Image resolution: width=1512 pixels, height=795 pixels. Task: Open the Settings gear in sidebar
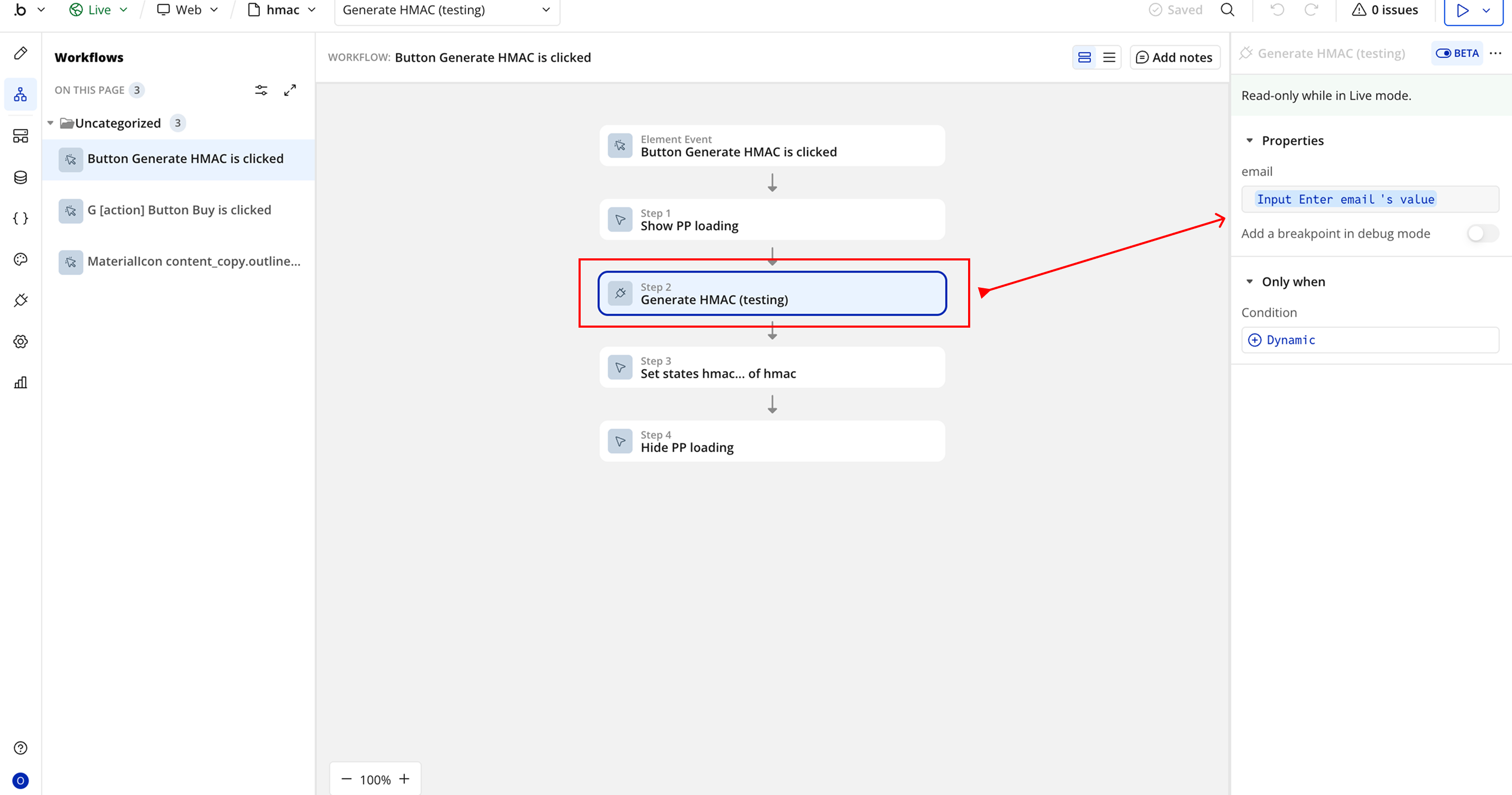pos(20,342)
